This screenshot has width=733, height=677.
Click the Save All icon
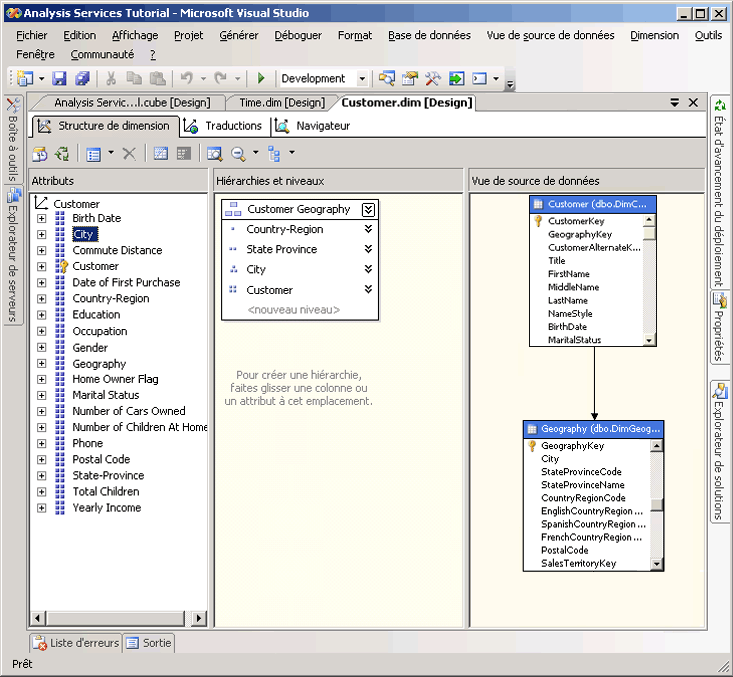(82, 78)
